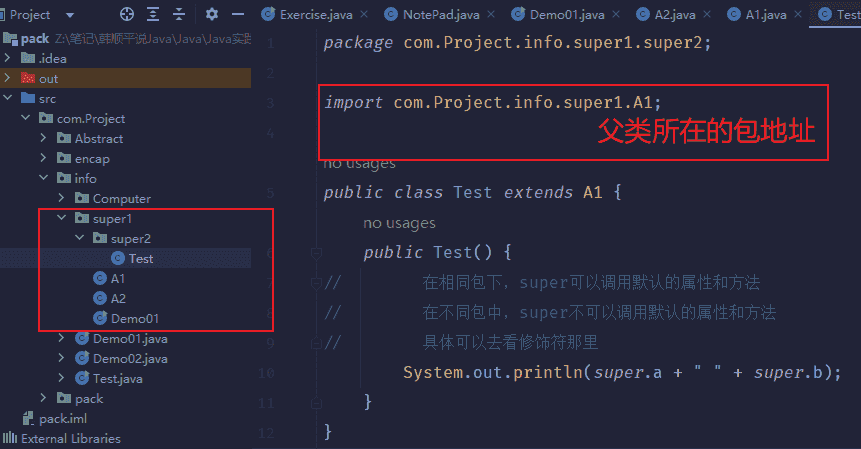Click the Expand All icon in Project panel
The width and height of the screenshot is (861, 449).
coord(154,15)
